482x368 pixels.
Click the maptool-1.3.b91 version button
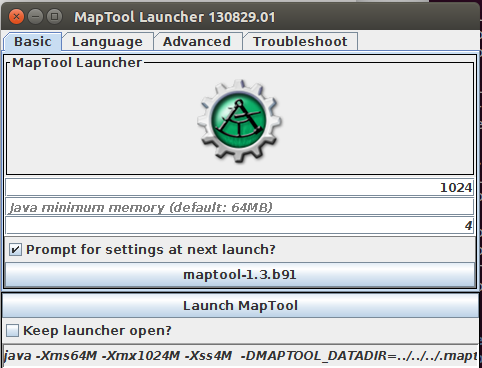pos(240,275)
